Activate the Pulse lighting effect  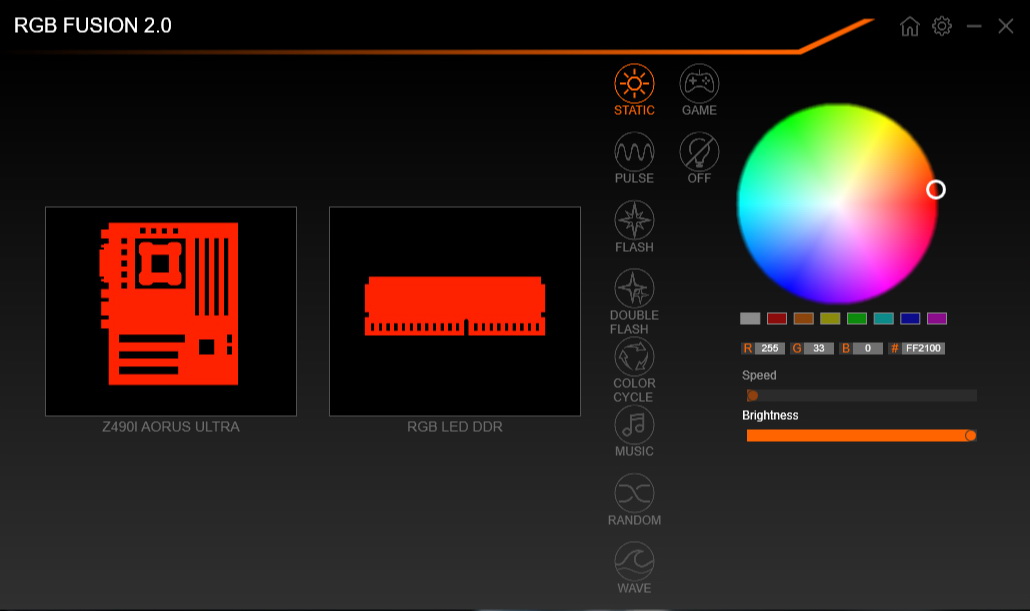634,152
